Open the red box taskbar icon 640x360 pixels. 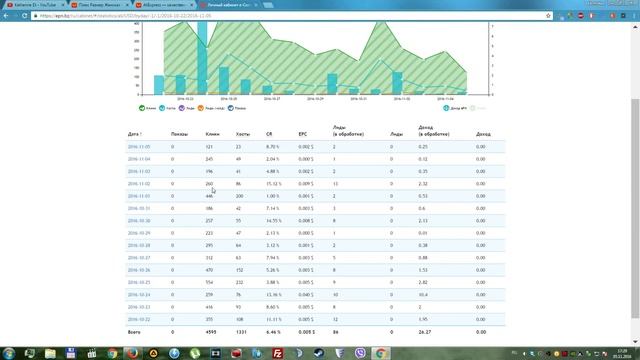tap(236, 353)
